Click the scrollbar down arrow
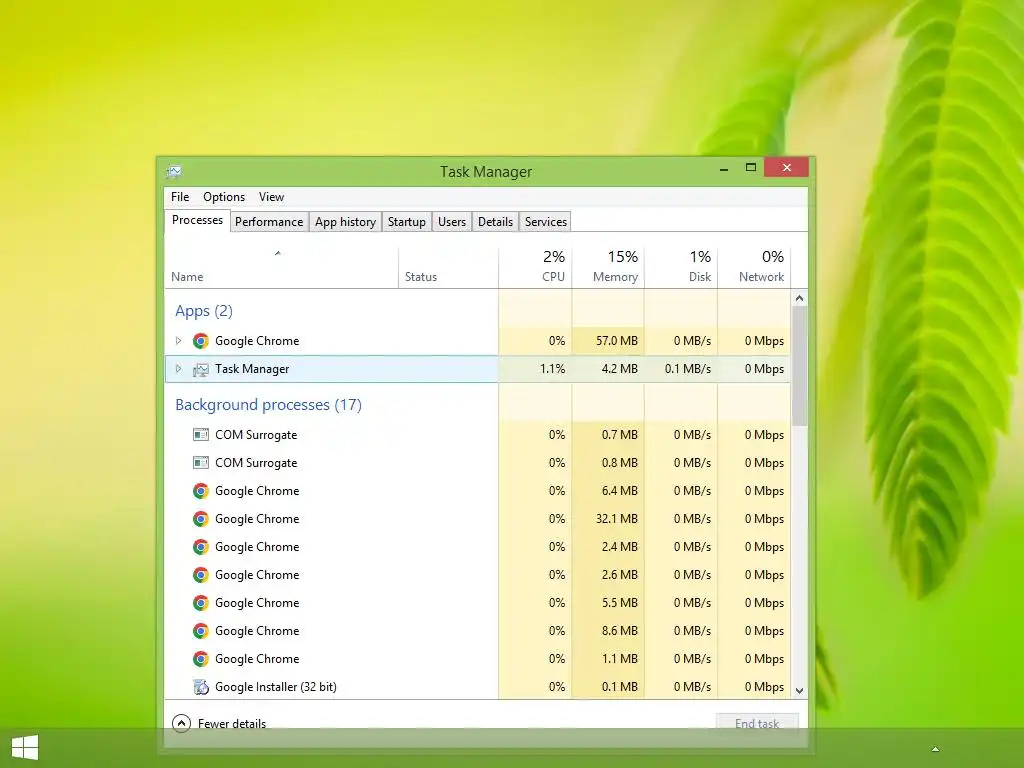 (x=799, y=691)
